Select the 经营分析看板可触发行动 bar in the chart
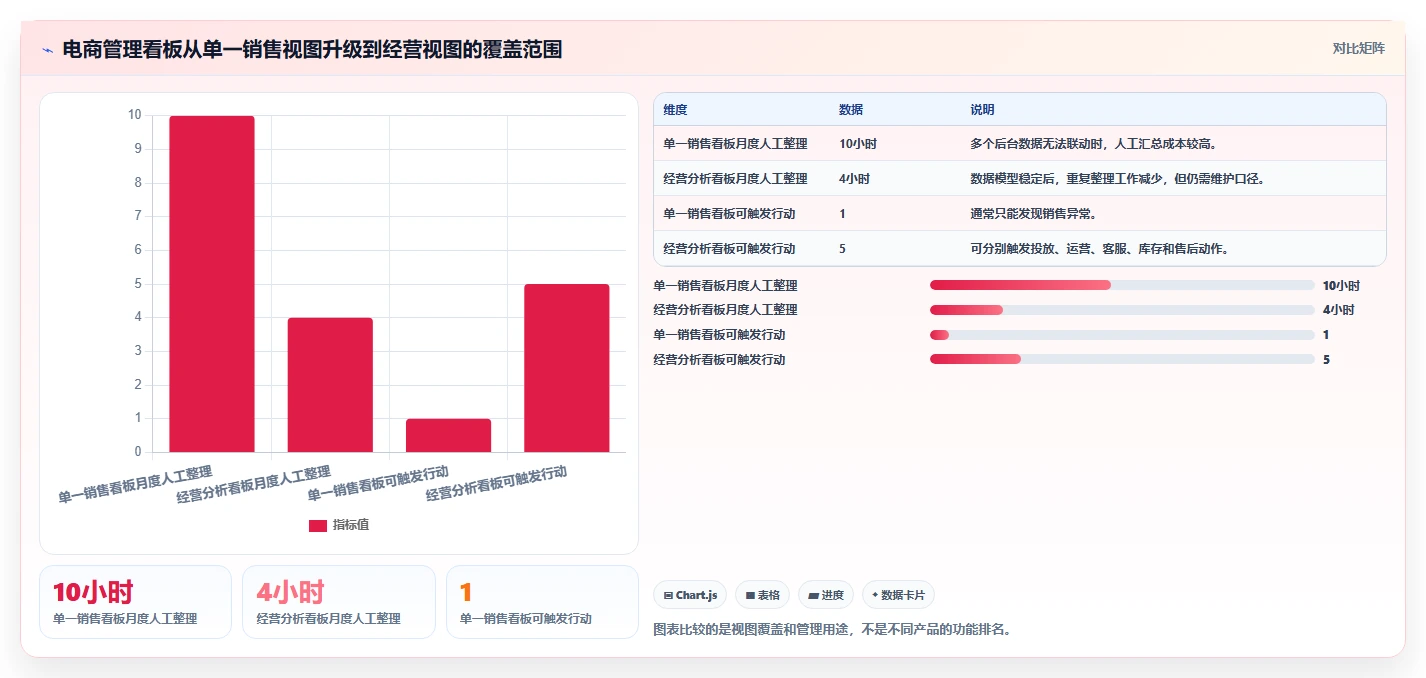The width and height of the screenshot is (1426, 678). (x=566, y=368)
